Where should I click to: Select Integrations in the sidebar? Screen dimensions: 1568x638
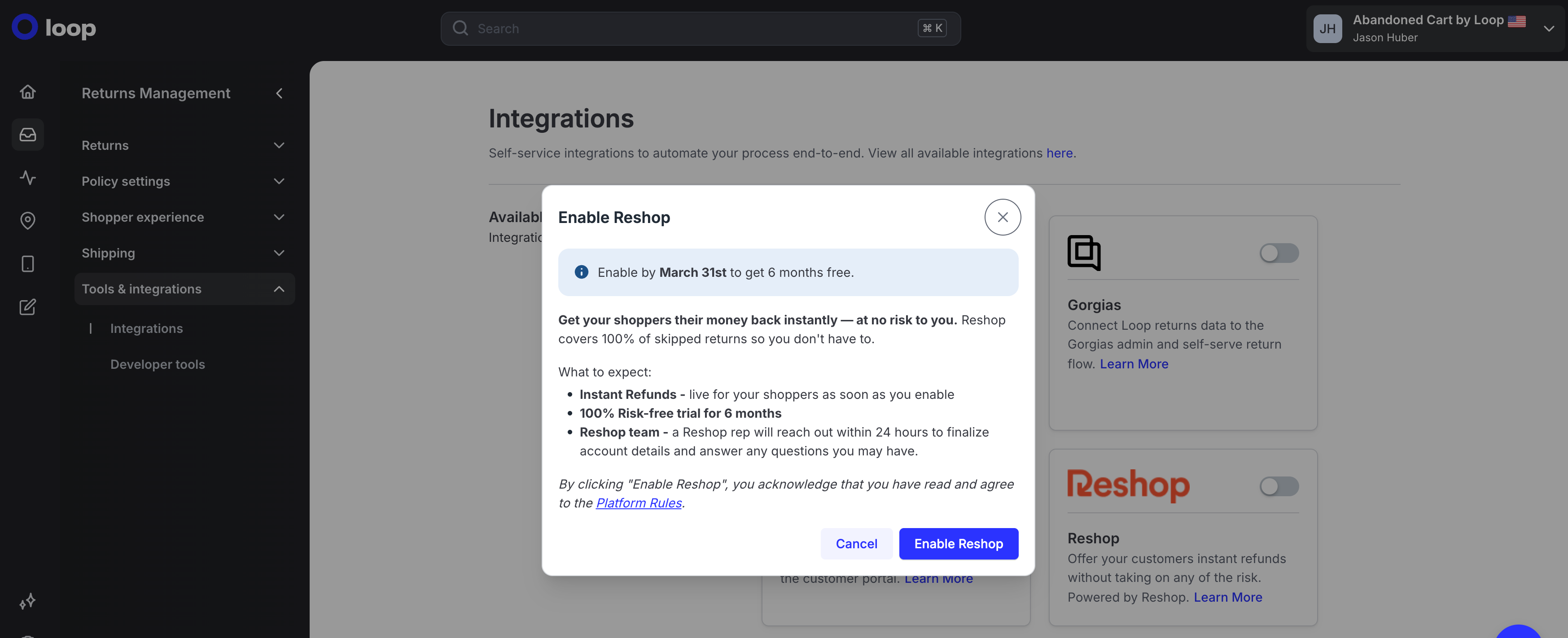tap(146, 329)
